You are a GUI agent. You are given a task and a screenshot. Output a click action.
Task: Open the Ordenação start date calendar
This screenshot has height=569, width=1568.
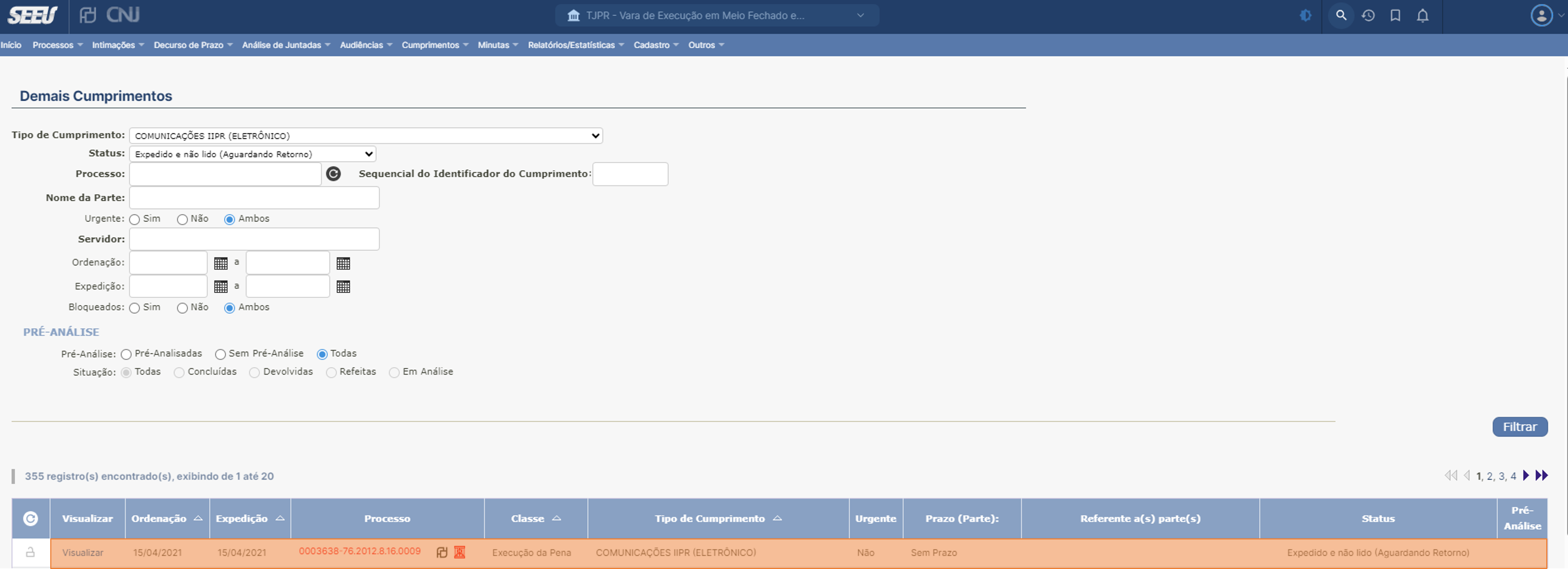click(x=221, y=263)
